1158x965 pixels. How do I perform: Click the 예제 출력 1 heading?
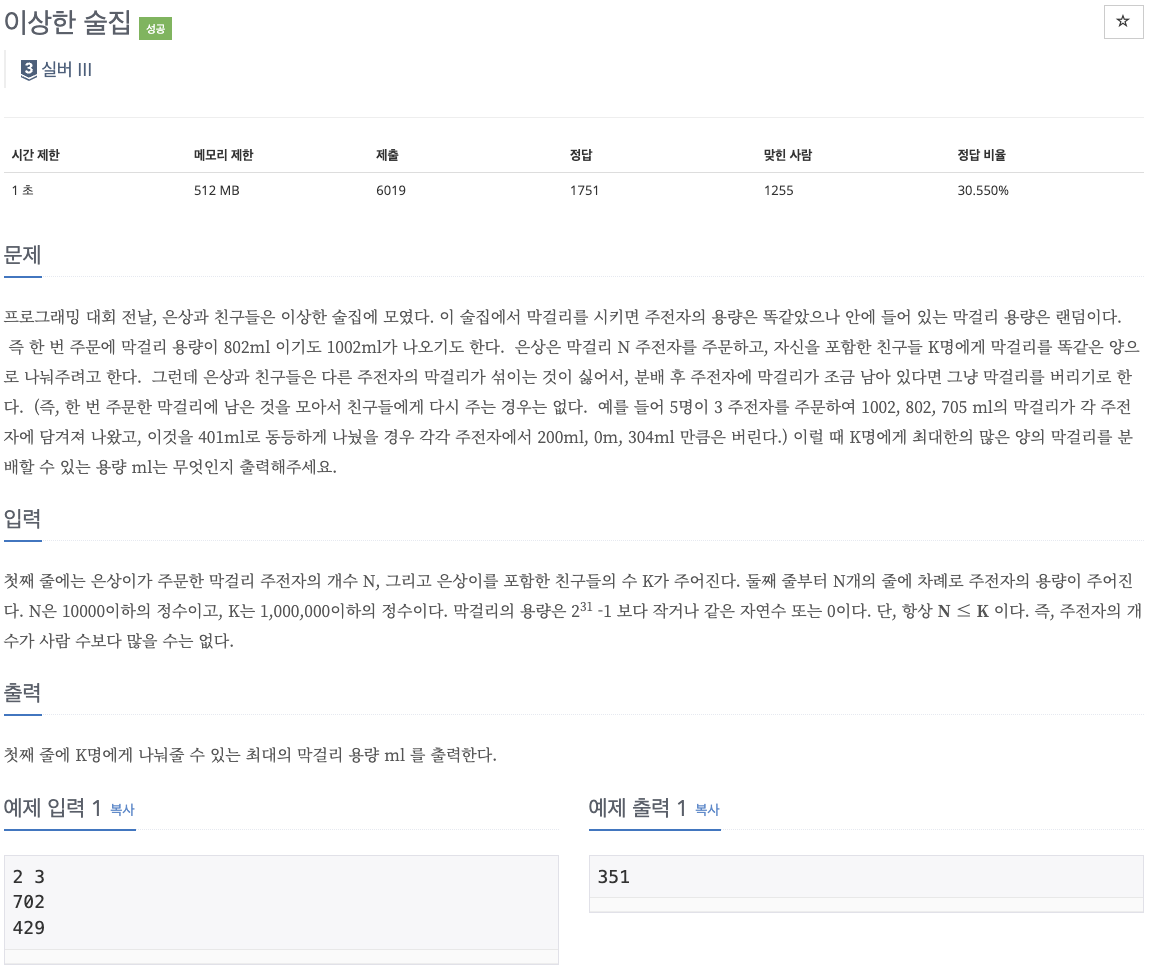click(638, 808)
